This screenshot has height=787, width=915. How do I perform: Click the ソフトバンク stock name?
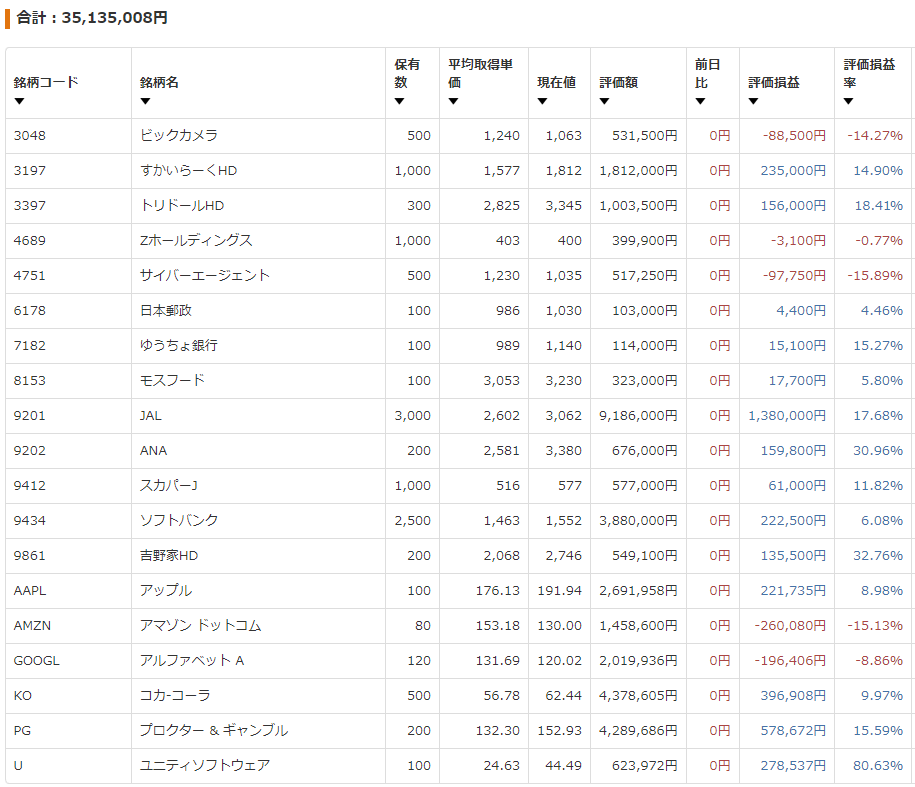(179, 521)
